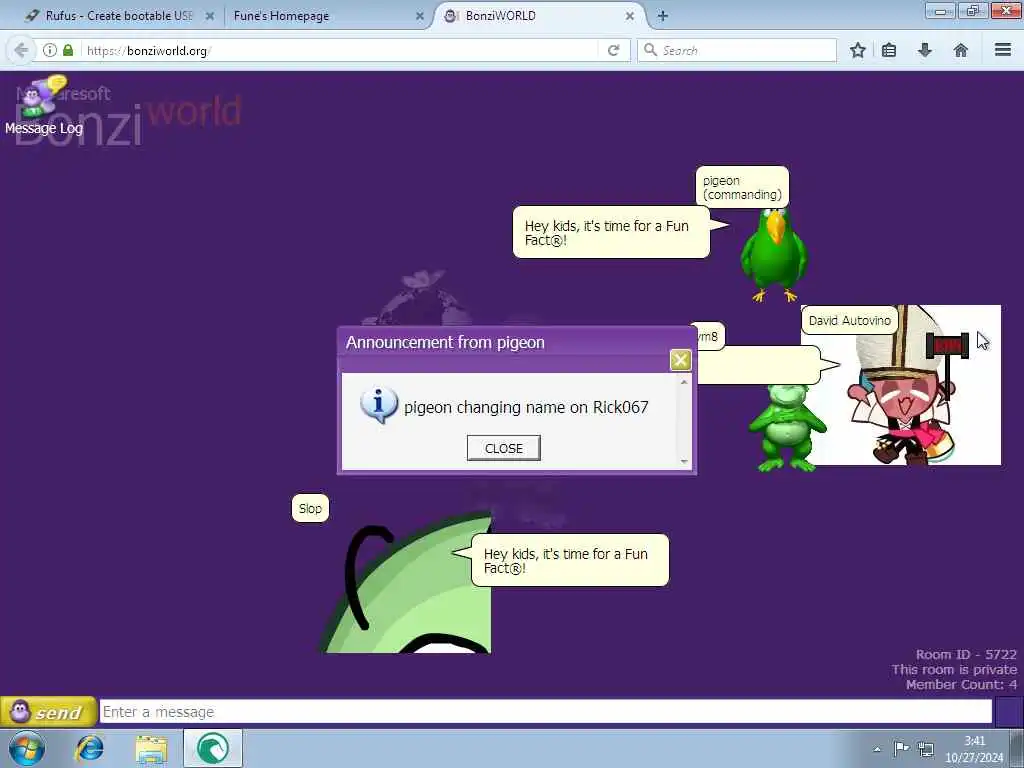Bookmark this page with star icon
The height and width of the screenshot is (768, 1024).
coord(857,50)
